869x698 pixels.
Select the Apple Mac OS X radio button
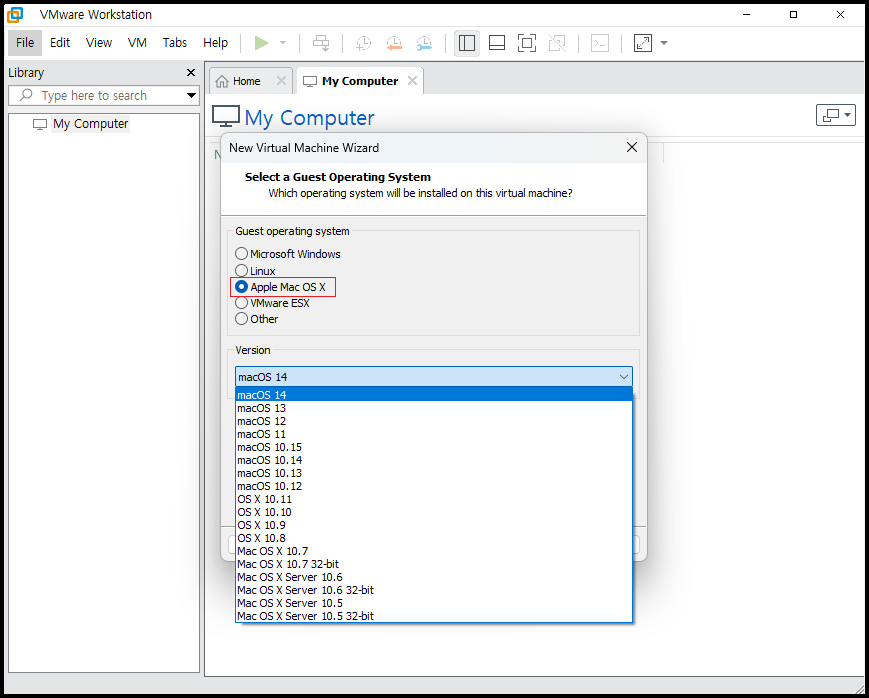241,287
